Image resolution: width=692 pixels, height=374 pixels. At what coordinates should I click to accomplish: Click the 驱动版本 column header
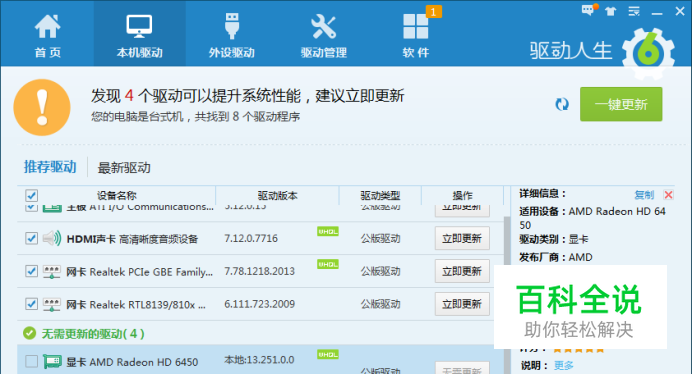click(278, 195)
